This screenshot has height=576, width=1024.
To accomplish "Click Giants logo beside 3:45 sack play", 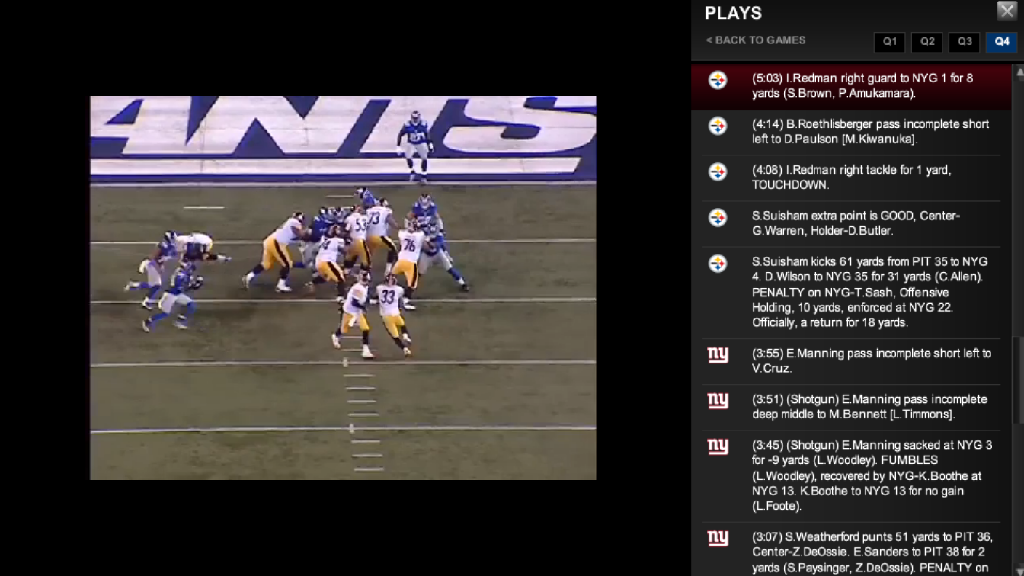I will [x=718, y=446].
